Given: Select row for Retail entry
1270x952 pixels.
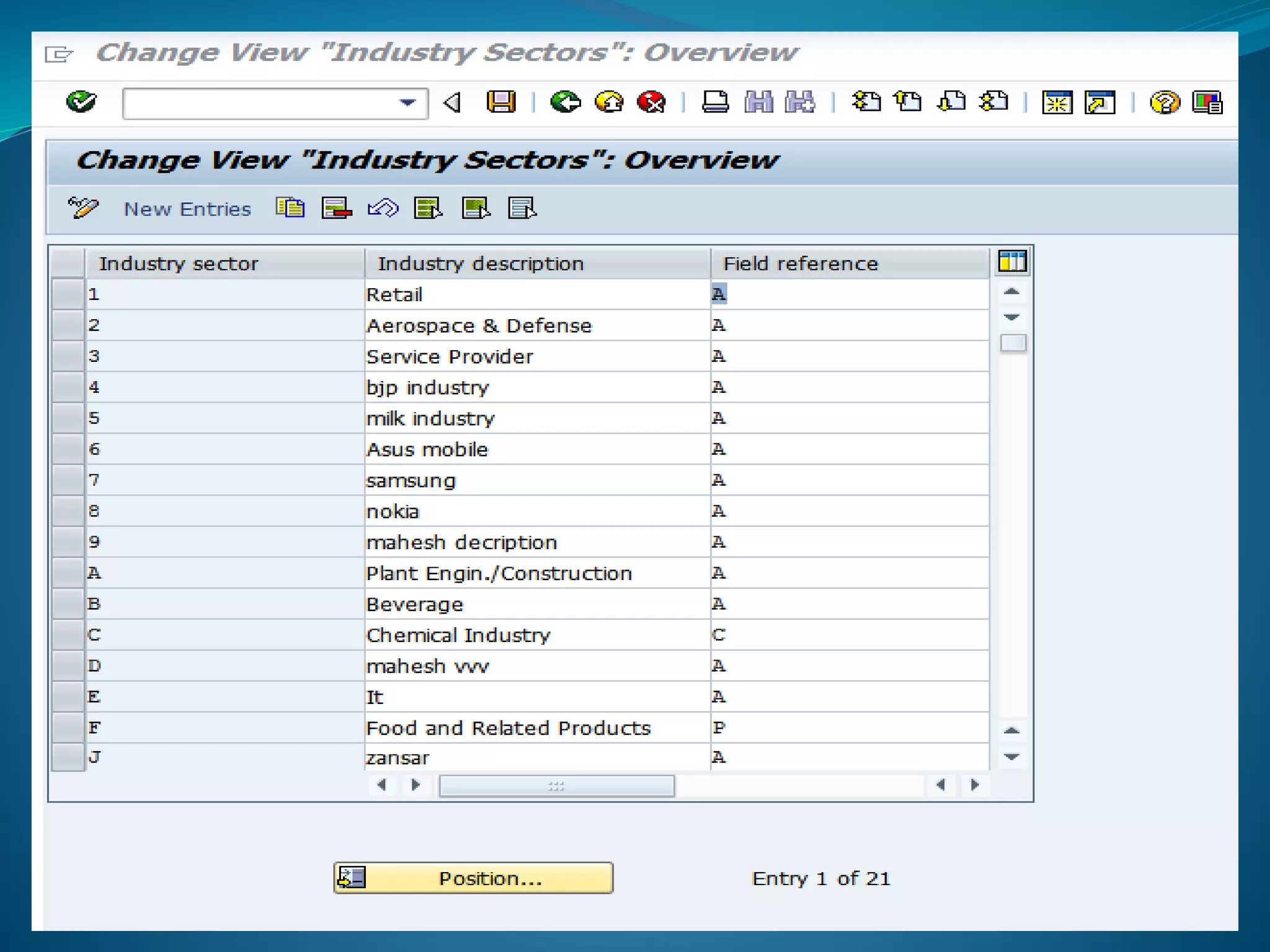Looking at the screenshot, I should (68, 294).
